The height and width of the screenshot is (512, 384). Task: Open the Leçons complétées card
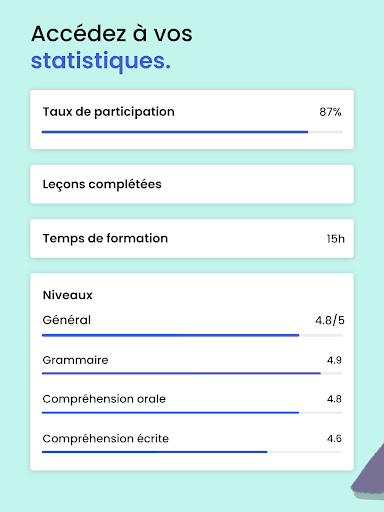coord(192,184)
